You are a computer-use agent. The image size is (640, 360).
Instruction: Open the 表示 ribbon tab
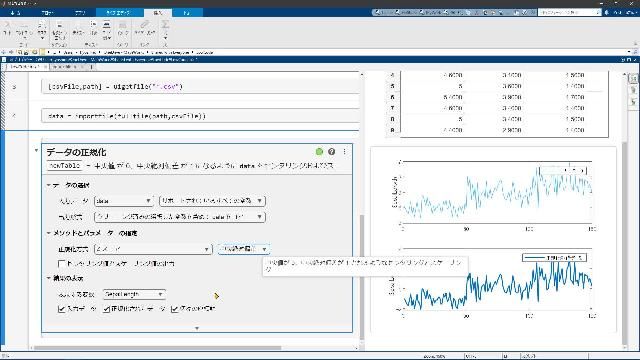point(187,13)
